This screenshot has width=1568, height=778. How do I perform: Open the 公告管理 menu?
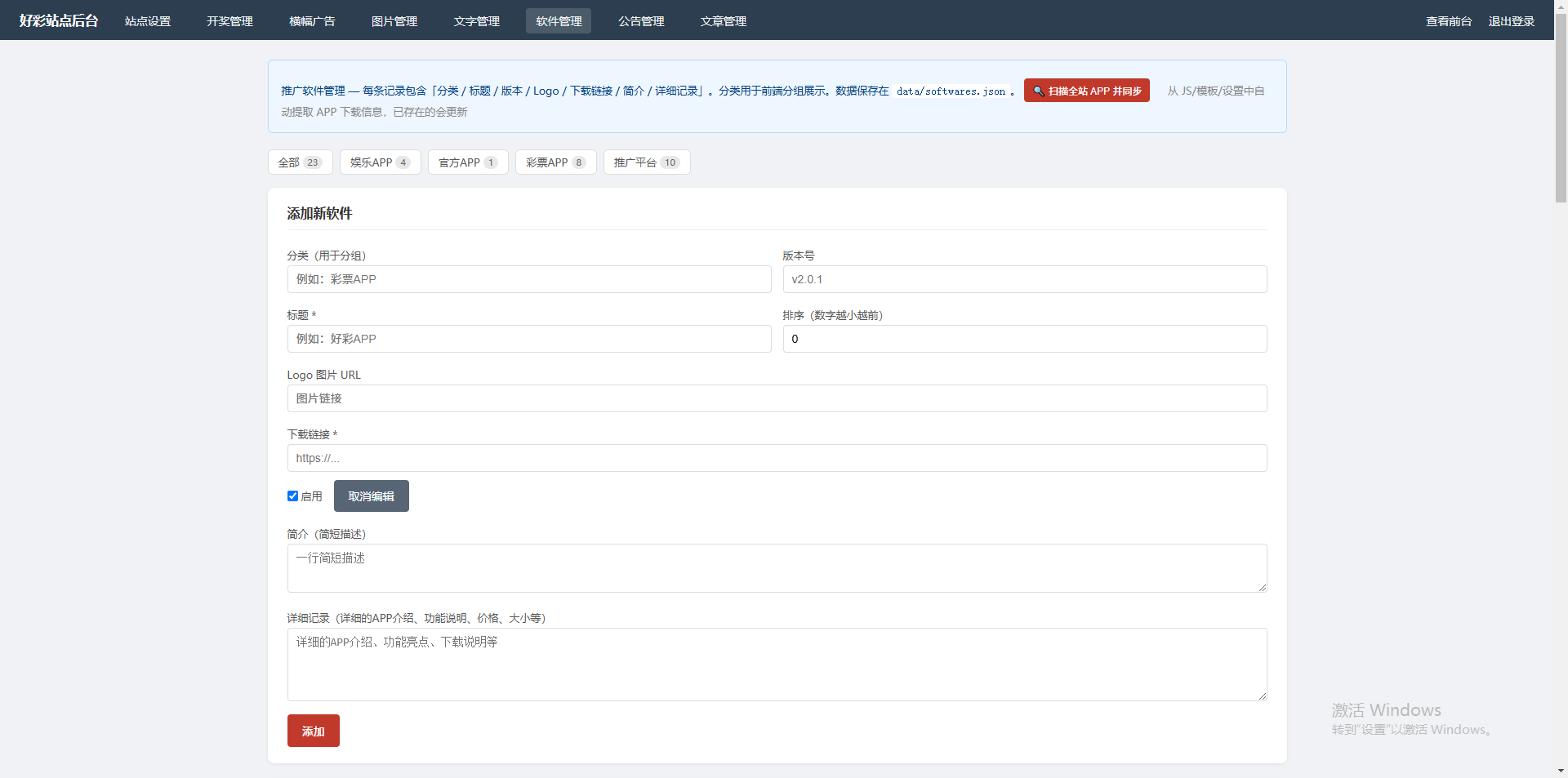click(x=641, y=20)
